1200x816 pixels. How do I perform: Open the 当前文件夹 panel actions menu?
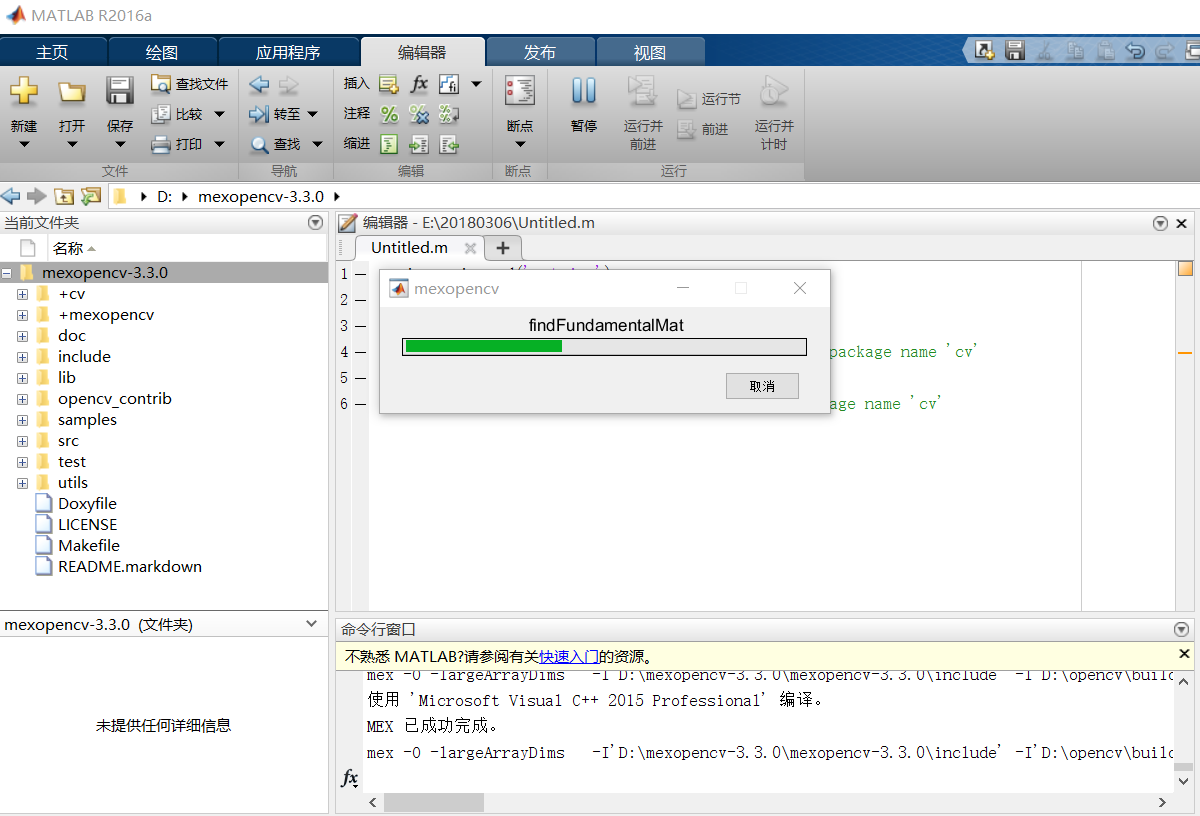(x=316, y=223)
